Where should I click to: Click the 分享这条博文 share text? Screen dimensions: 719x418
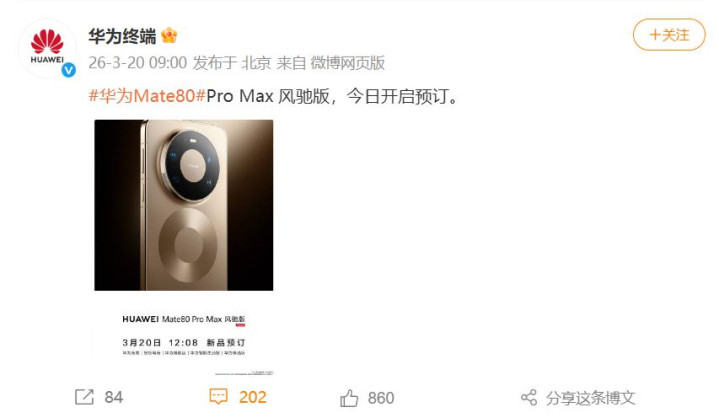[591, 398]
